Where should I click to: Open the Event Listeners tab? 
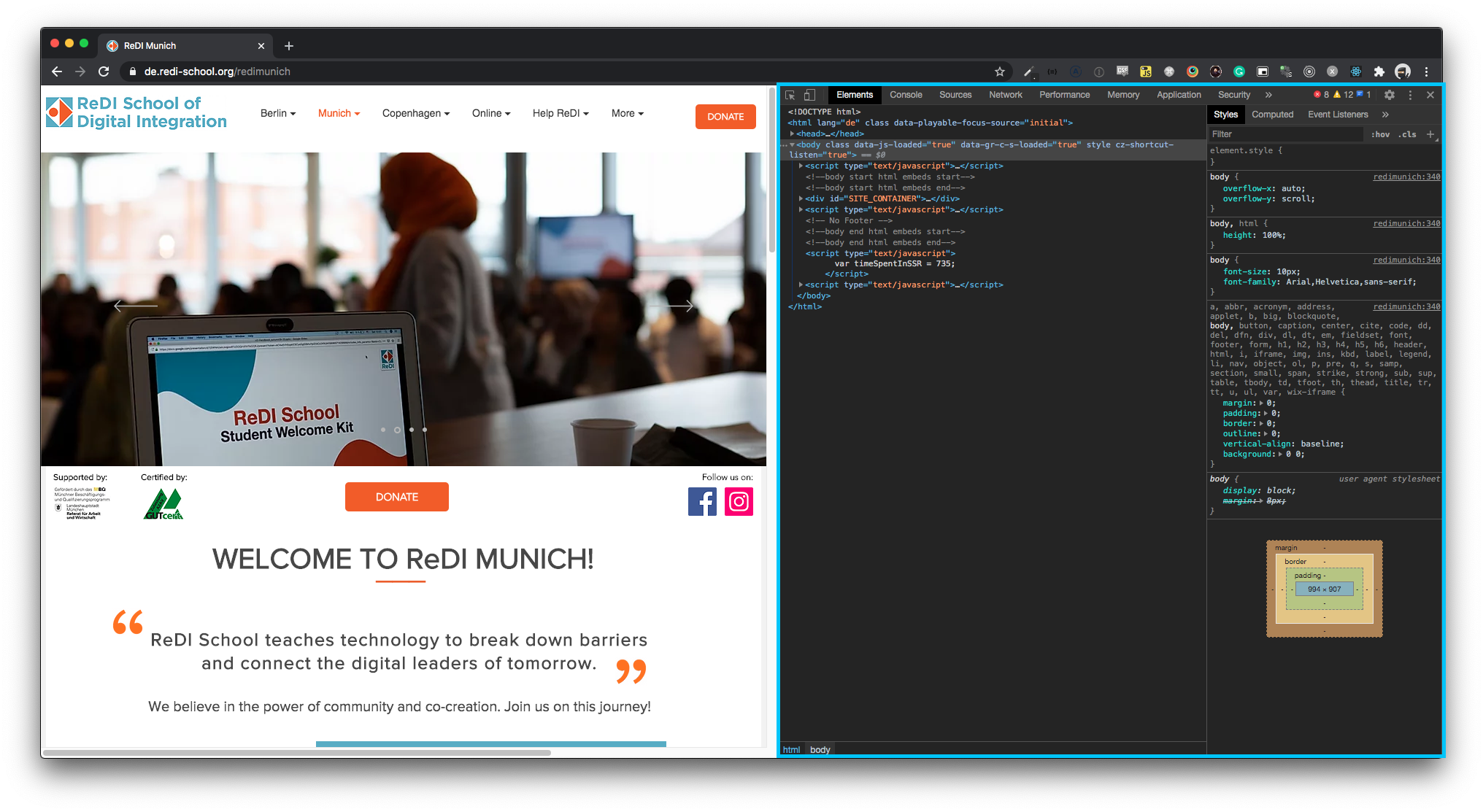pyautogui.click(x=1338, y=115)
